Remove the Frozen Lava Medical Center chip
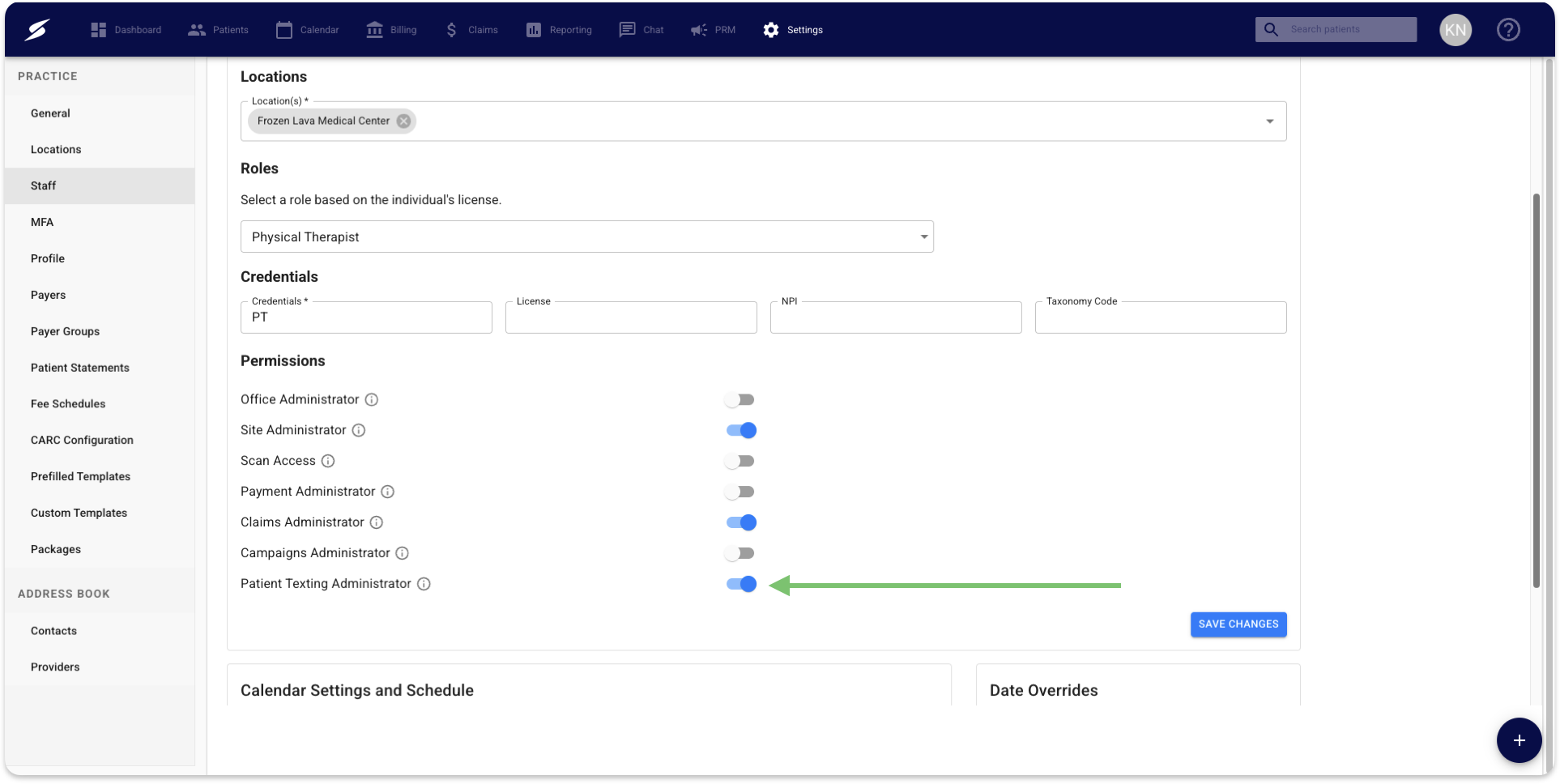 point(403,121)
